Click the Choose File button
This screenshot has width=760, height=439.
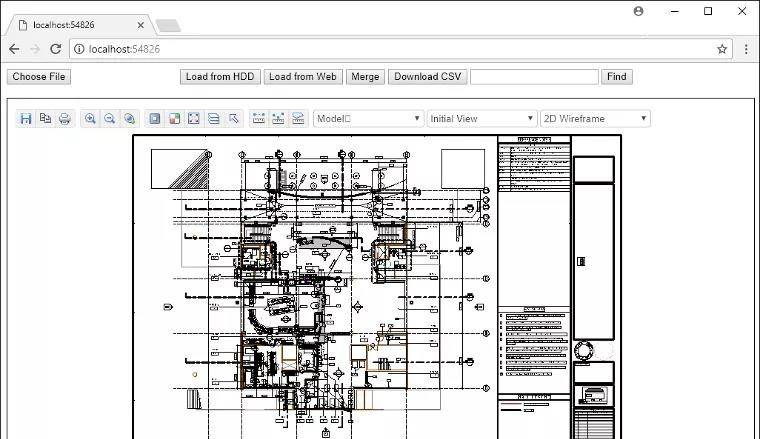point(39,77)
